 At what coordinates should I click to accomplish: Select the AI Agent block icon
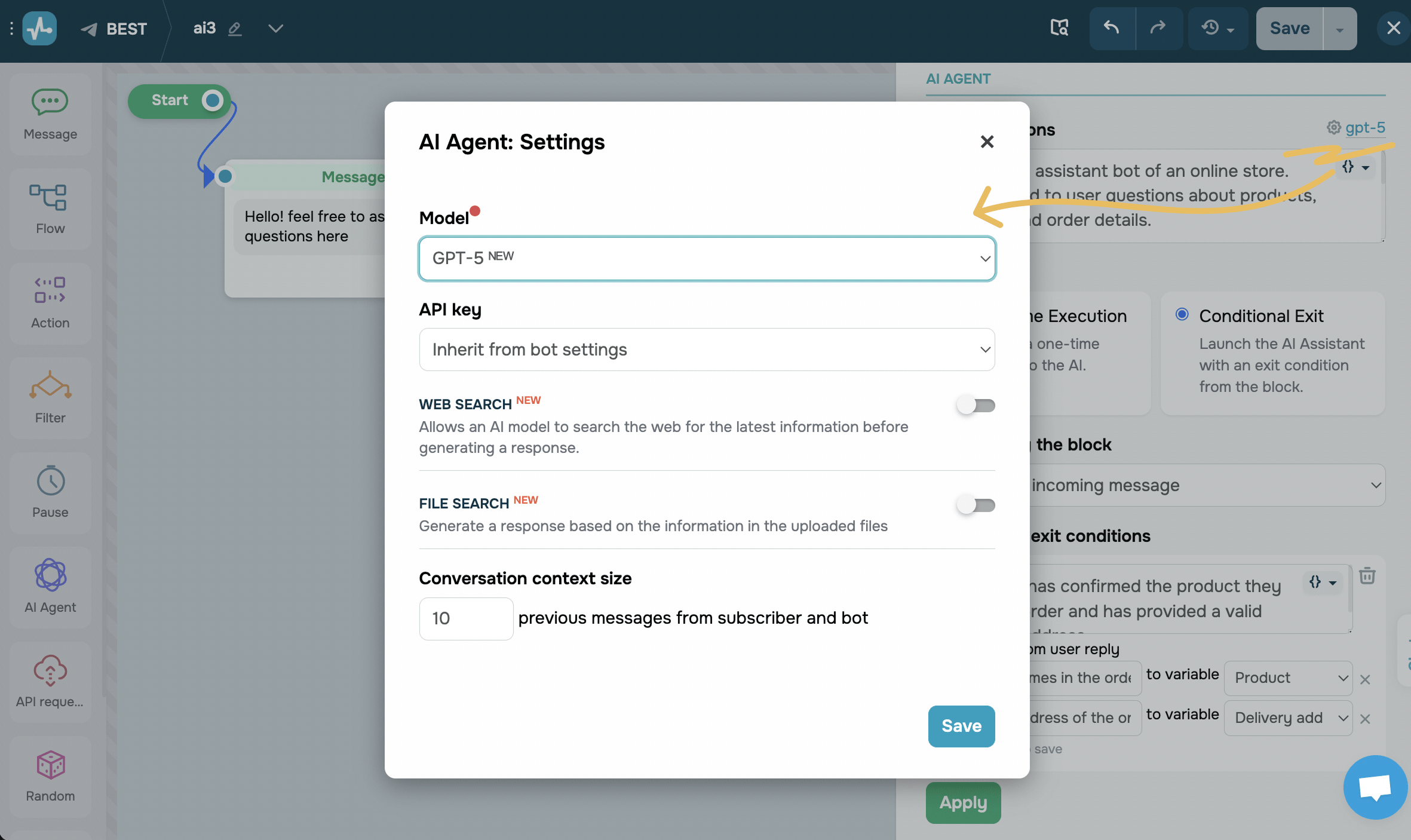[x=50, y=575]
